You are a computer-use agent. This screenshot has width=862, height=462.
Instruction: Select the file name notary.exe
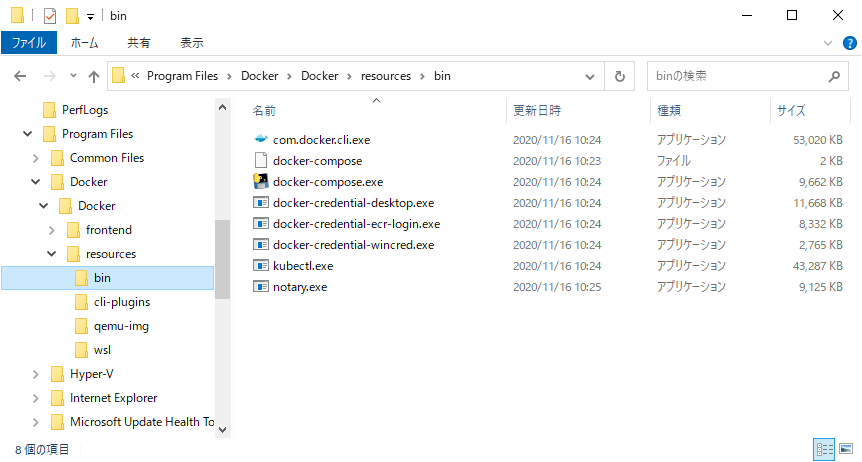[300, 287]
